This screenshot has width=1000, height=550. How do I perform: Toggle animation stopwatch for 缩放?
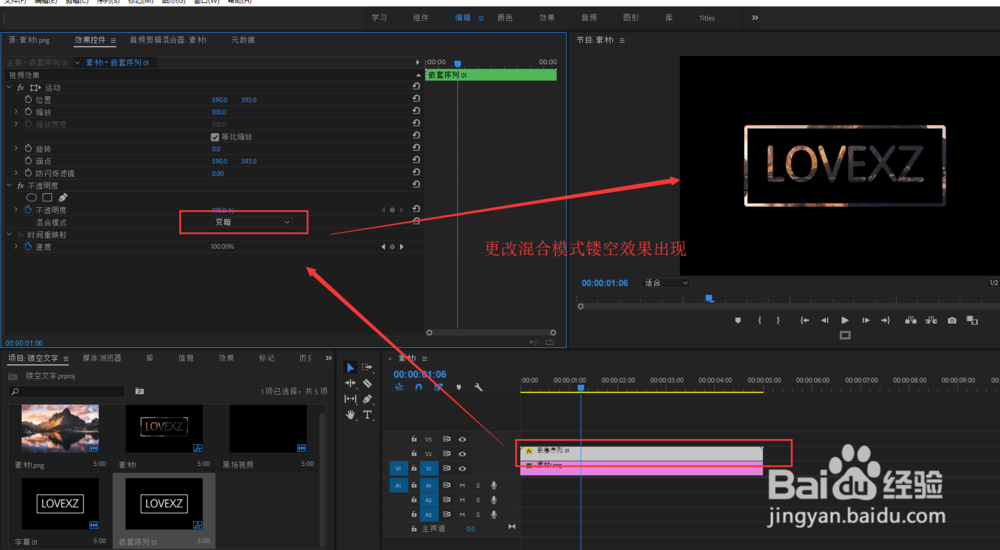pyautogui.click(x=28, y=112)
